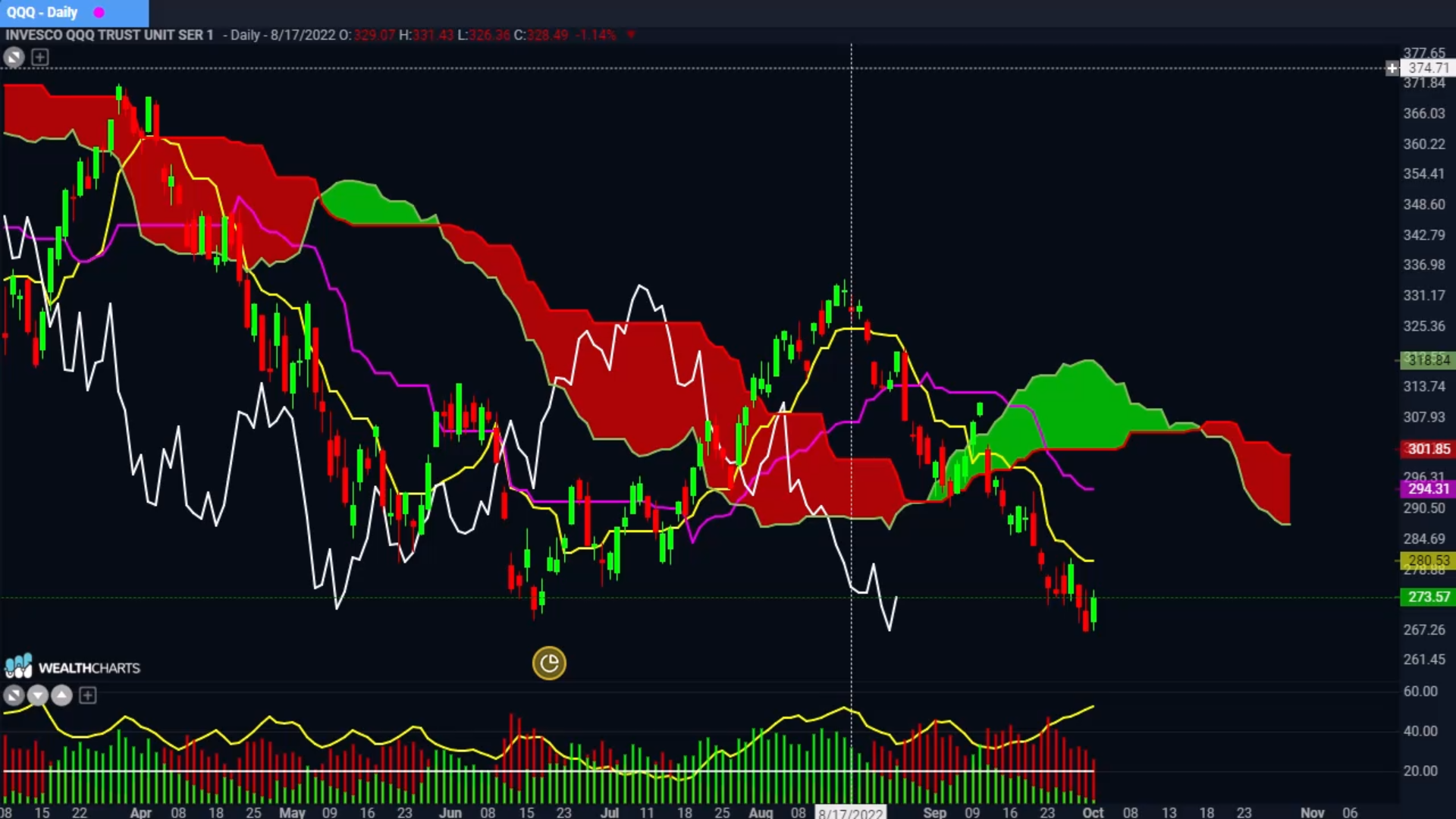Maximize the lower indicator pane
Image resolution: width=1456 pixels, height=819 pixels.
pos(14,695)
